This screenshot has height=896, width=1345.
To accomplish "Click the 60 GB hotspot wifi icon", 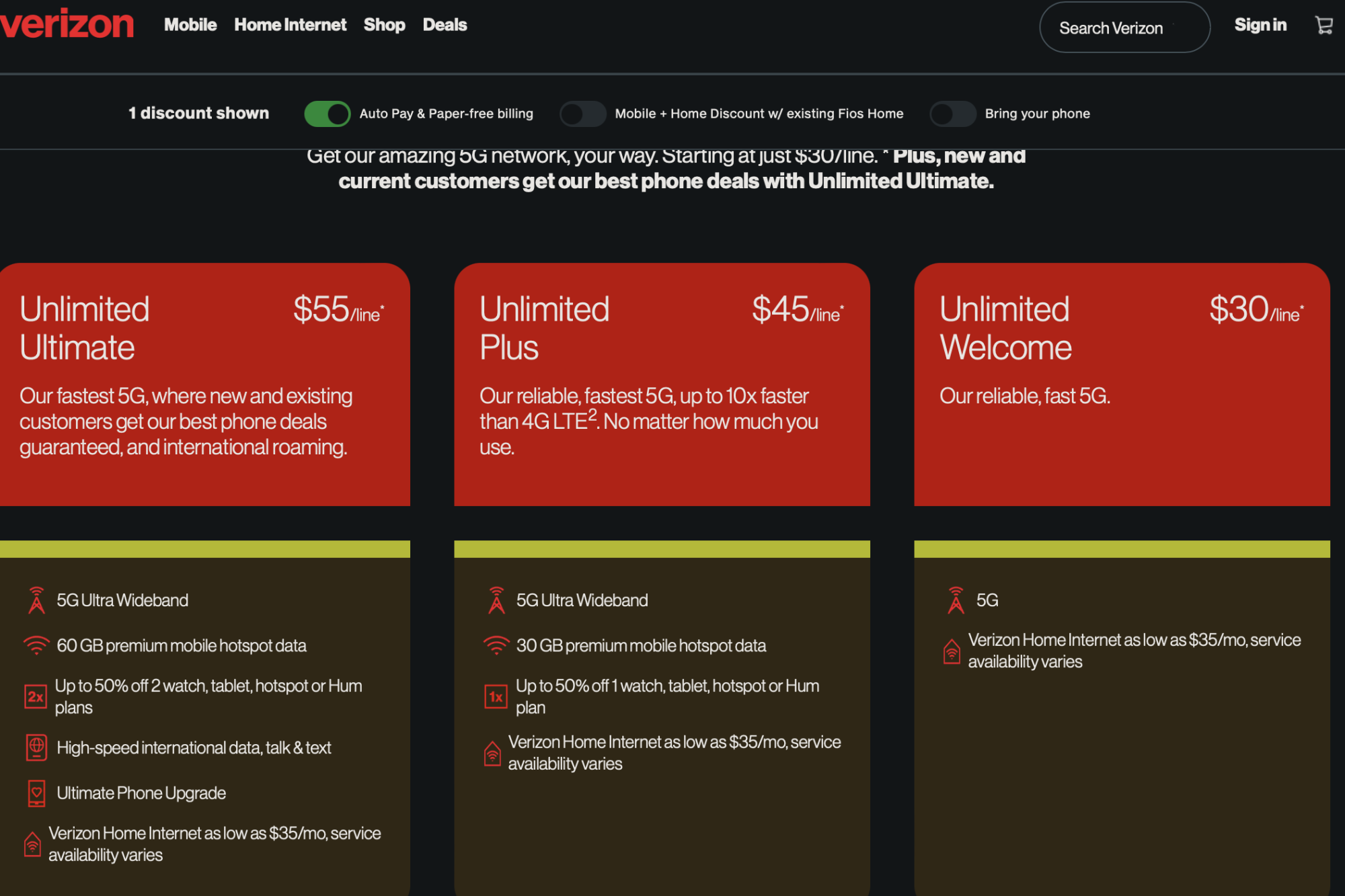I will tap(36, 645).
